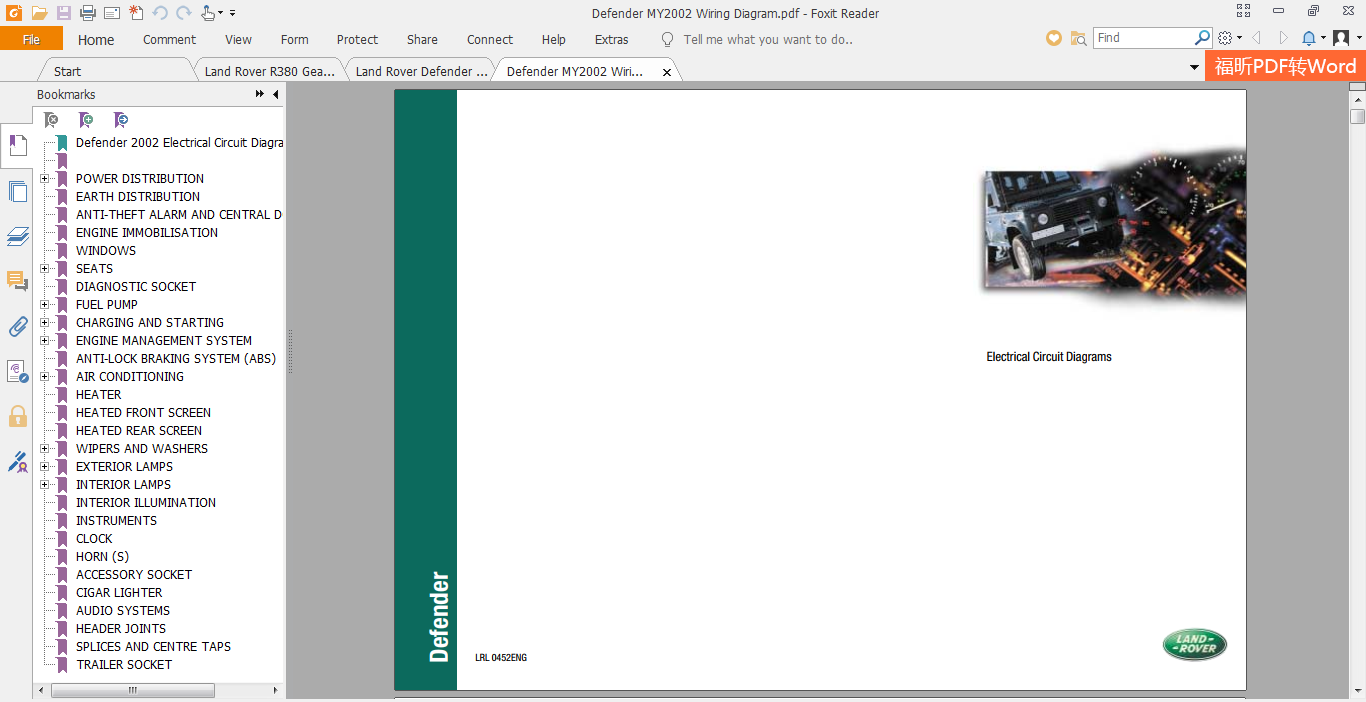Switch to the Protect ribbon tab
Image resolution: width=1366 pixels, height=702 pixels.
click(357, 40)
